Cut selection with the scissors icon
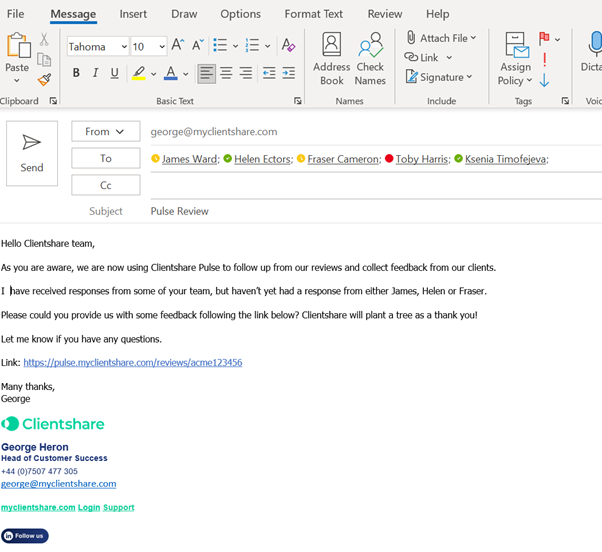This screenshot has width=602, height=552. pos(44,39)
